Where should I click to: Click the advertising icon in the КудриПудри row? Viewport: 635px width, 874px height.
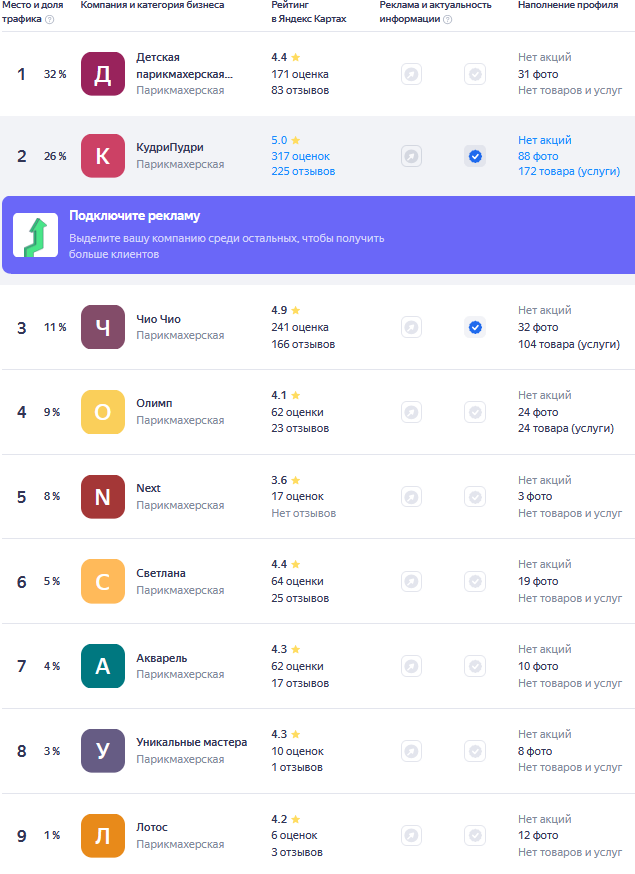[411, 156]
